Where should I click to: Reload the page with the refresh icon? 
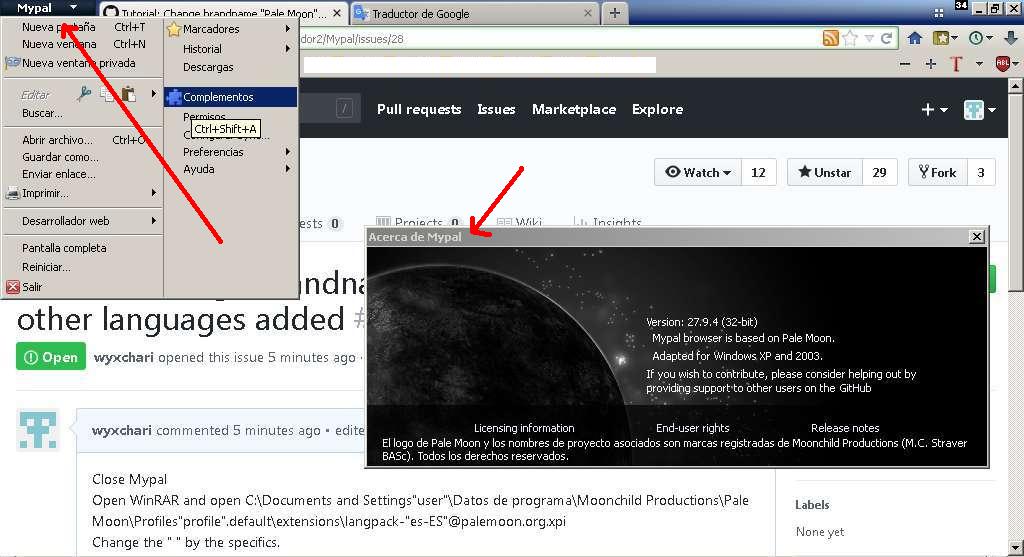click(886, 39)
